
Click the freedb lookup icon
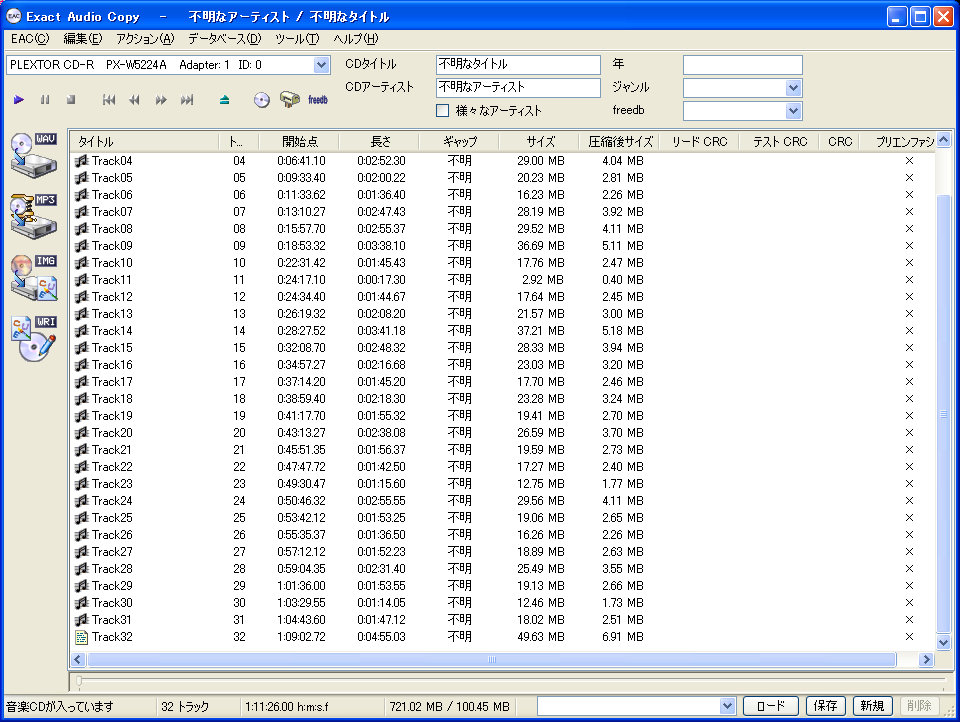318,100
